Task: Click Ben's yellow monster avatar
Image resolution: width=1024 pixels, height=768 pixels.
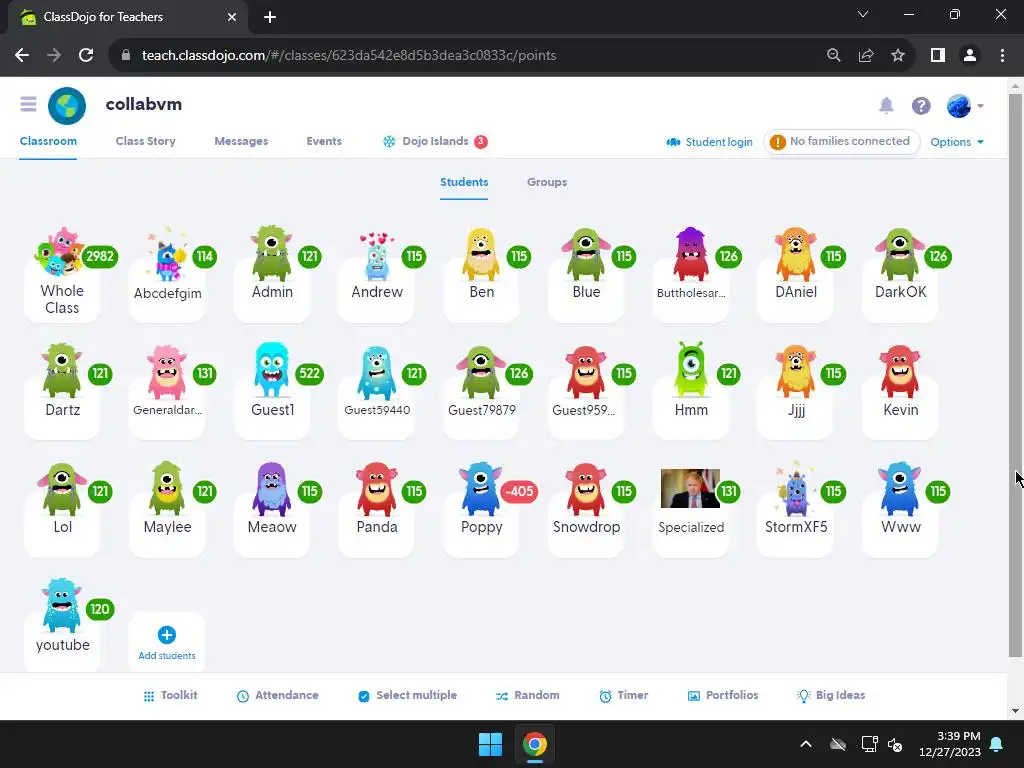Action: (481, 254)
